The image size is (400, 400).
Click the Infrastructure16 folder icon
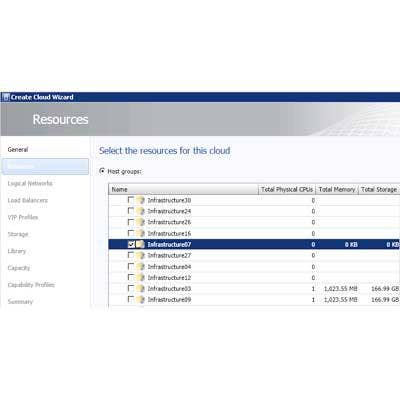point(140,233)
